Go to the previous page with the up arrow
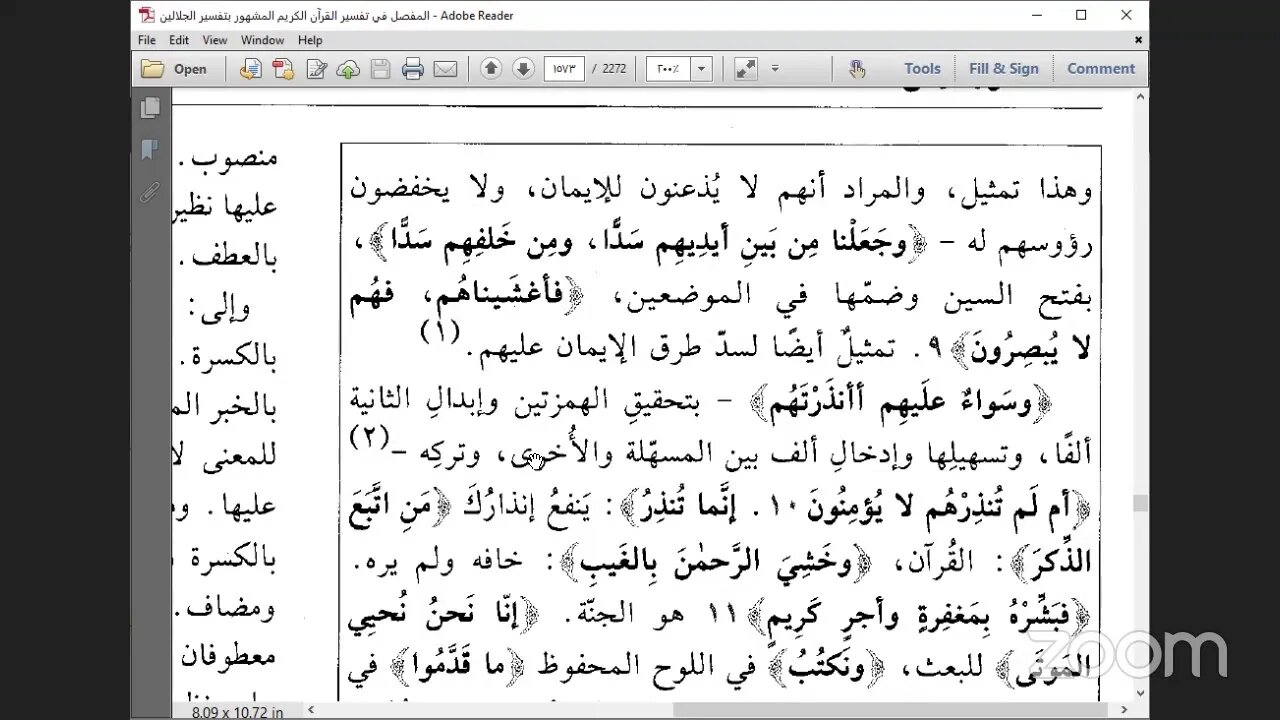This screenshot has height=720, width=1280. pos(491,69)
